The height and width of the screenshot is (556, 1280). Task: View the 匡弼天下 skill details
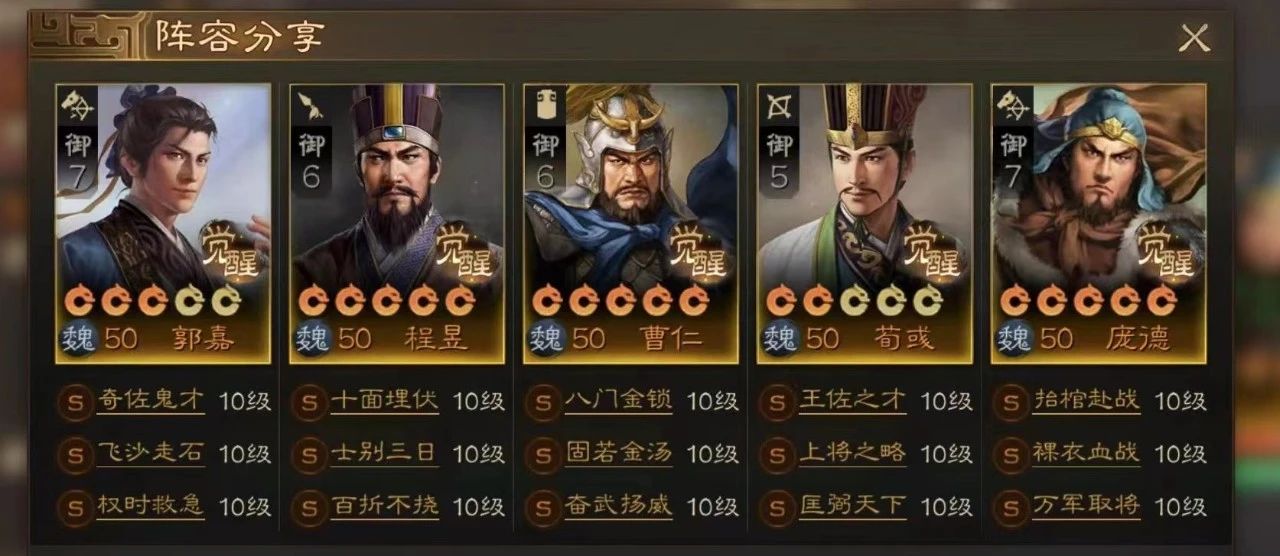coord(853,506)
